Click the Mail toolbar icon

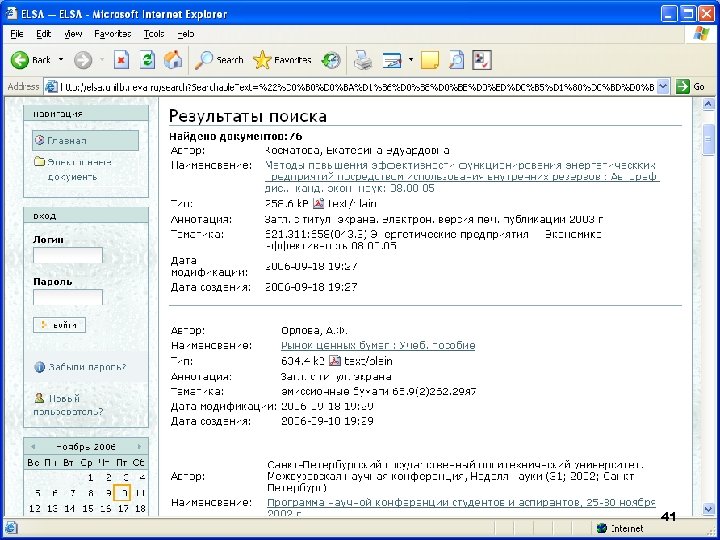point(392,60)
